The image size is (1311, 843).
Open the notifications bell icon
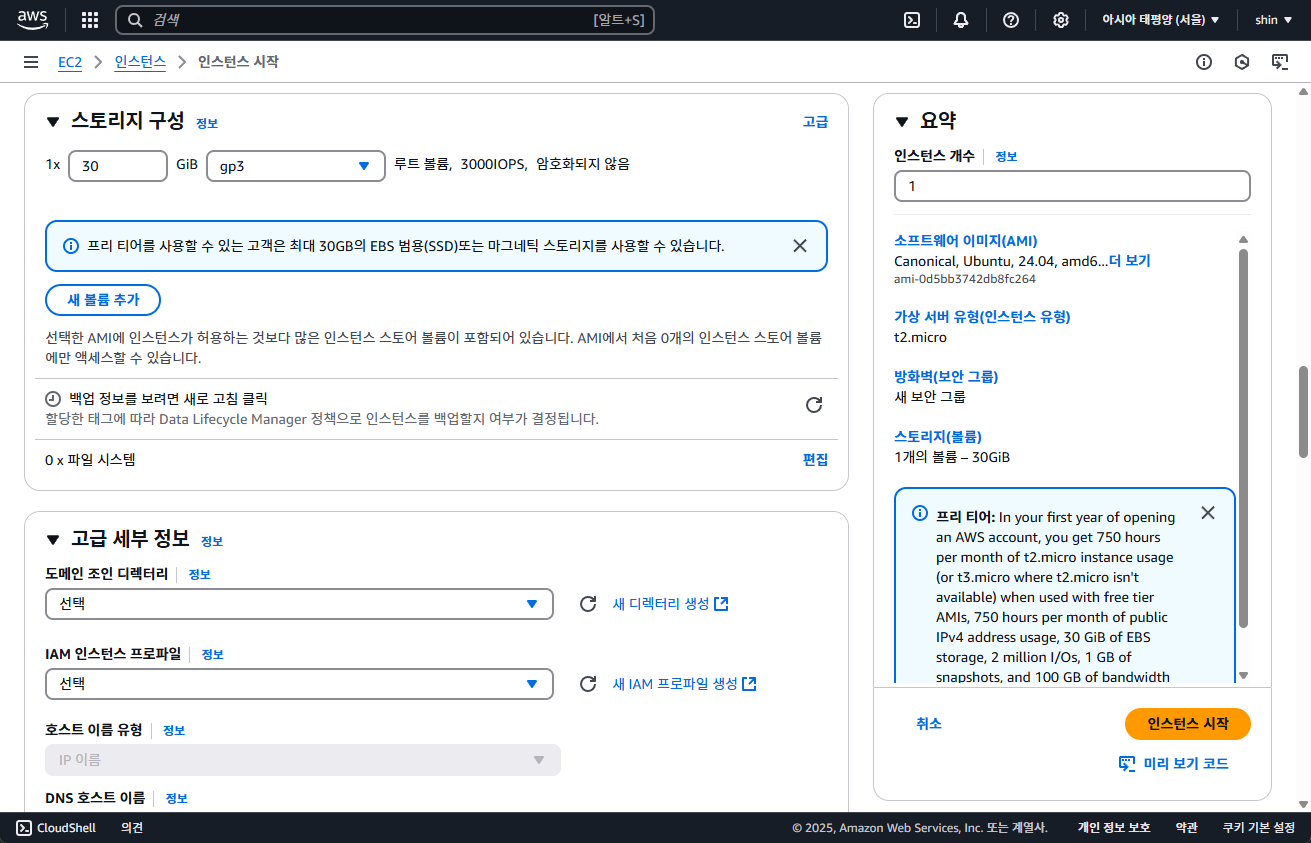pyautogui.click(x=961, y=20)
